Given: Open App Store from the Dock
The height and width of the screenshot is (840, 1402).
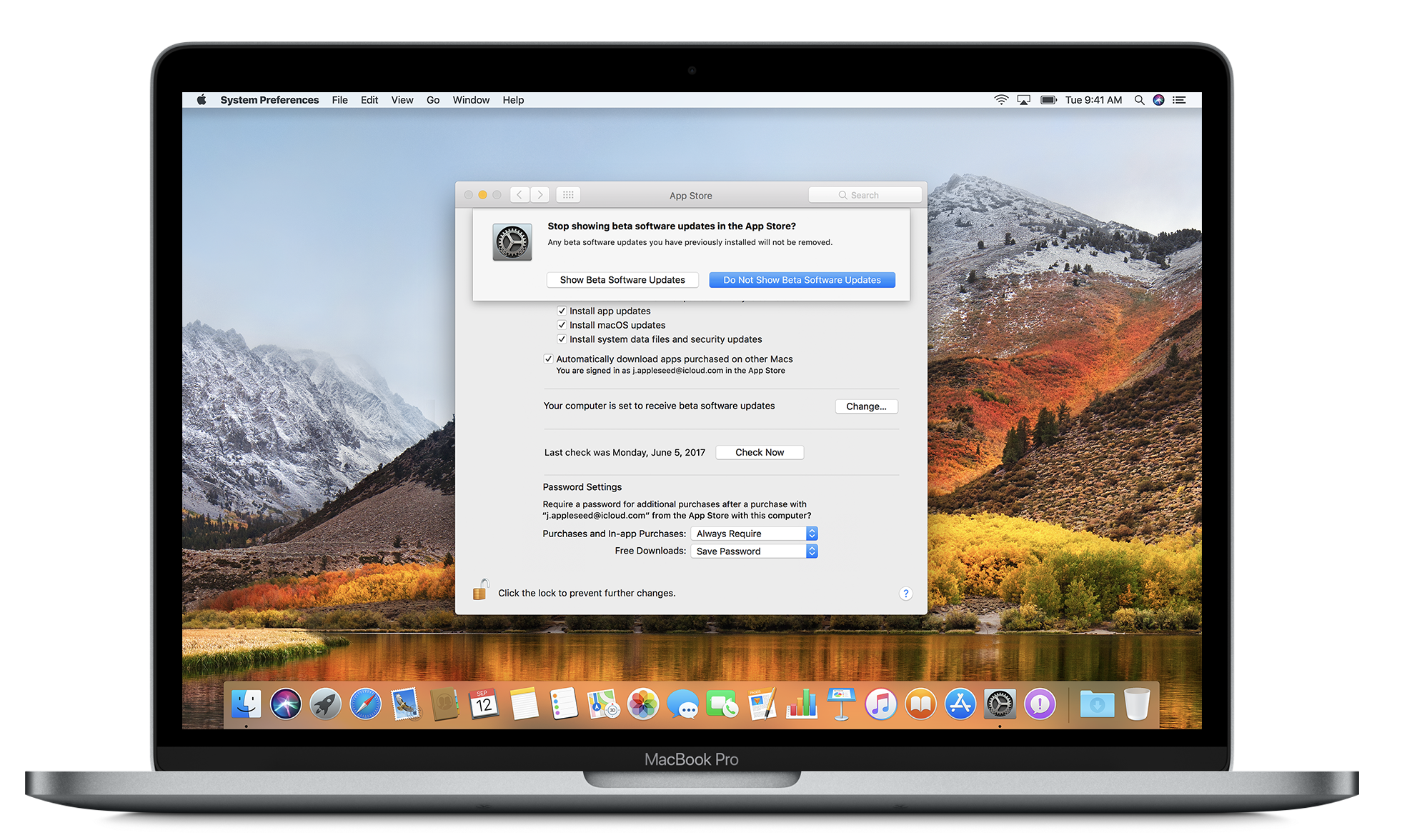Looking at the screenshot, I should pos(960,704).
